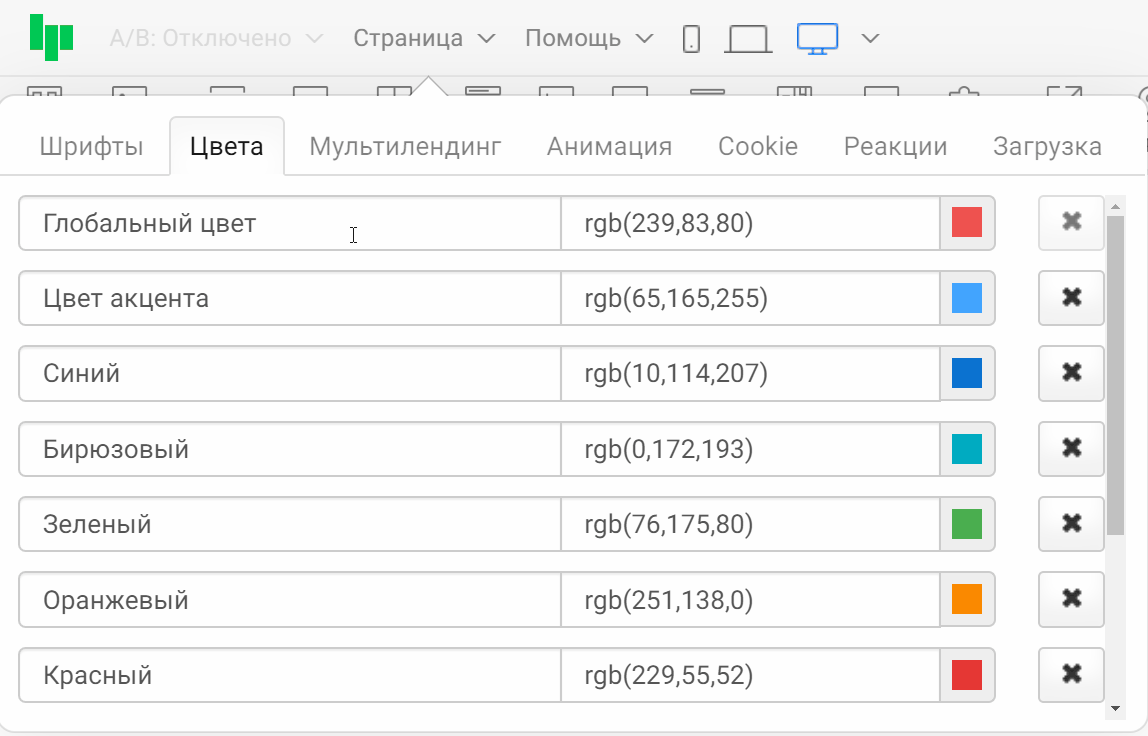Viewport: 1148px width, 736px height.
Task: Remove the Синий color entry
Action: (1071, 373)
